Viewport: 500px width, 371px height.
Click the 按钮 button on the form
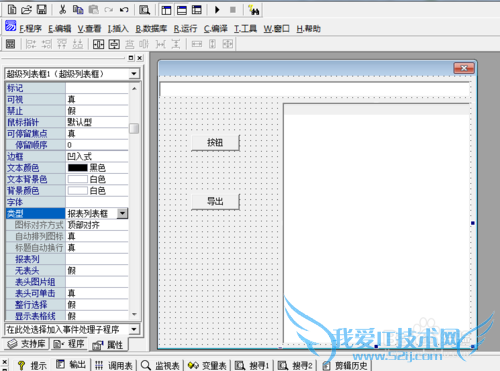[215, 143]
